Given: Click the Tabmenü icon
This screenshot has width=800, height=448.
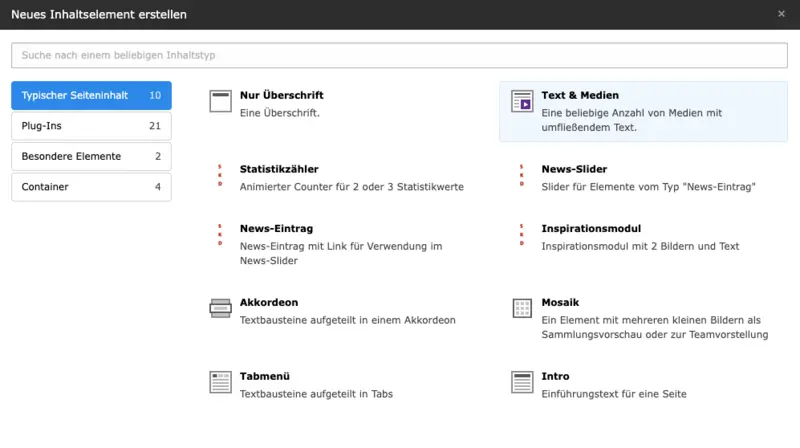Looking at the screenshot, I should pyautogui.click(x=220, y=382).
